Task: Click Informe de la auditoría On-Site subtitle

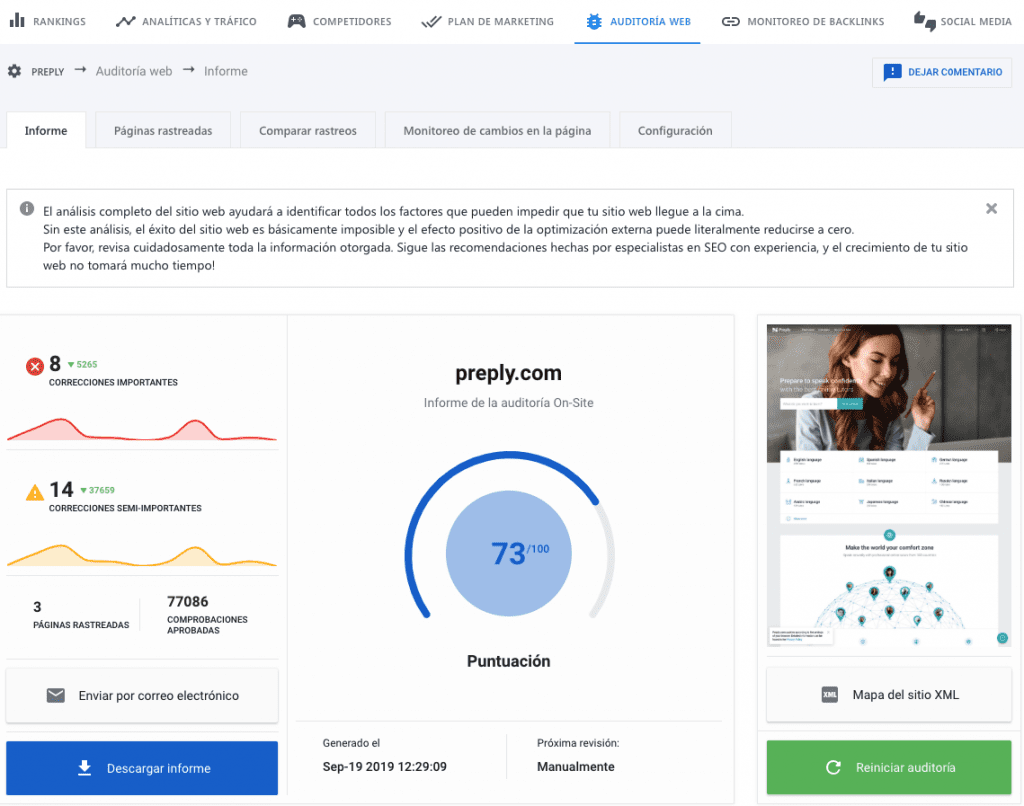Action: coord(509,403)
